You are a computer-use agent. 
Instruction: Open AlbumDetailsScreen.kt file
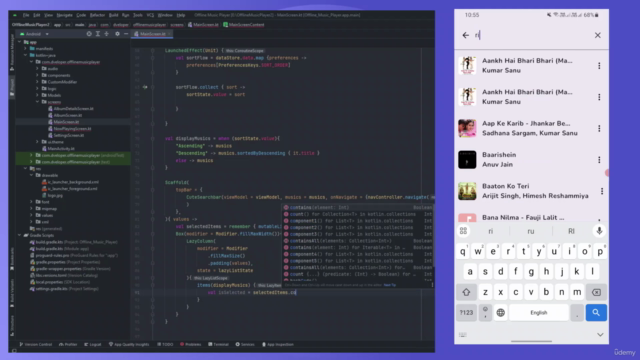coord(71,109)
